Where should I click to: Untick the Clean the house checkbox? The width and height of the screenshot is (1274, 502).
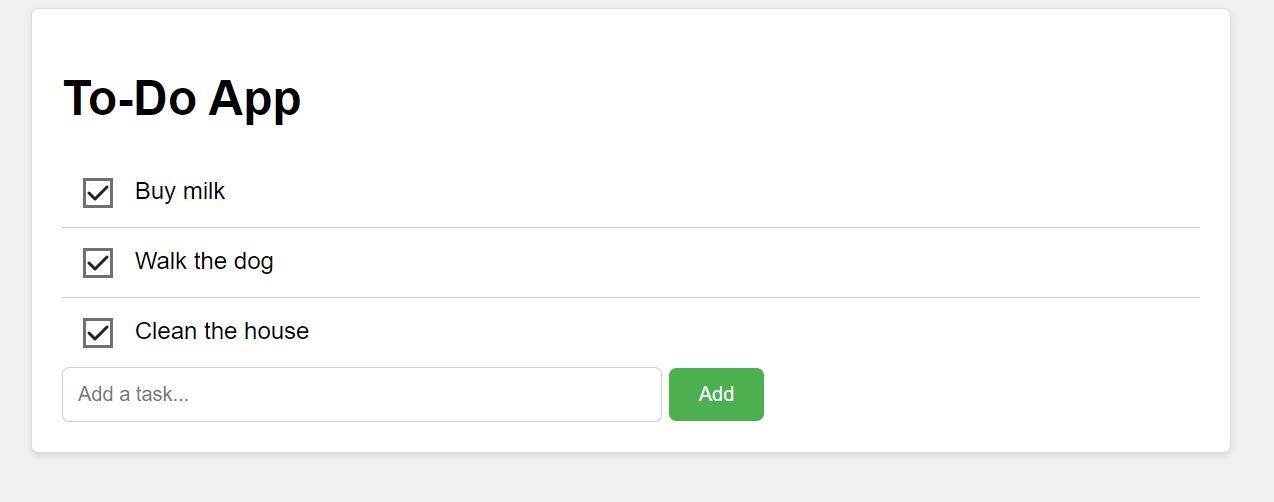tap(98, 333)
